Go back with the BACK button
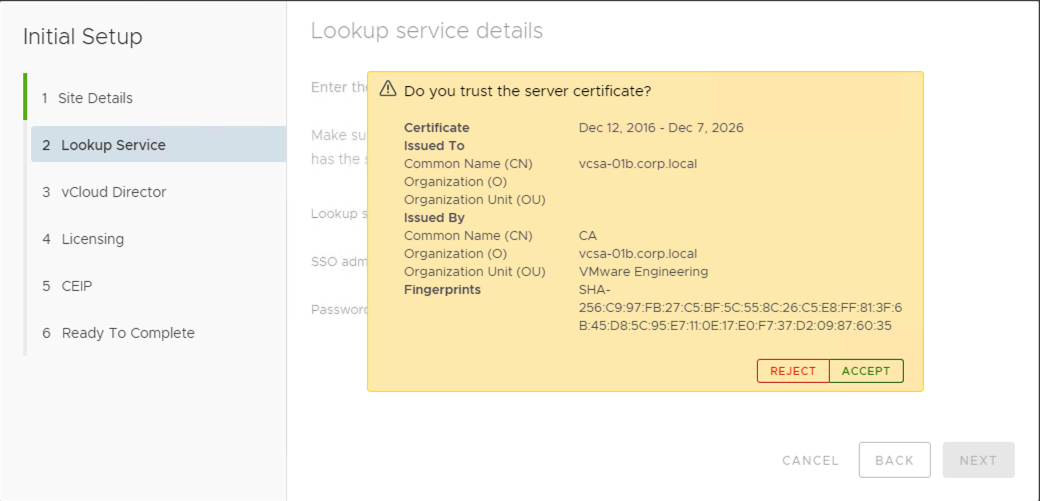This screenshot has width=1040, height=501. [x=894, y=460]
